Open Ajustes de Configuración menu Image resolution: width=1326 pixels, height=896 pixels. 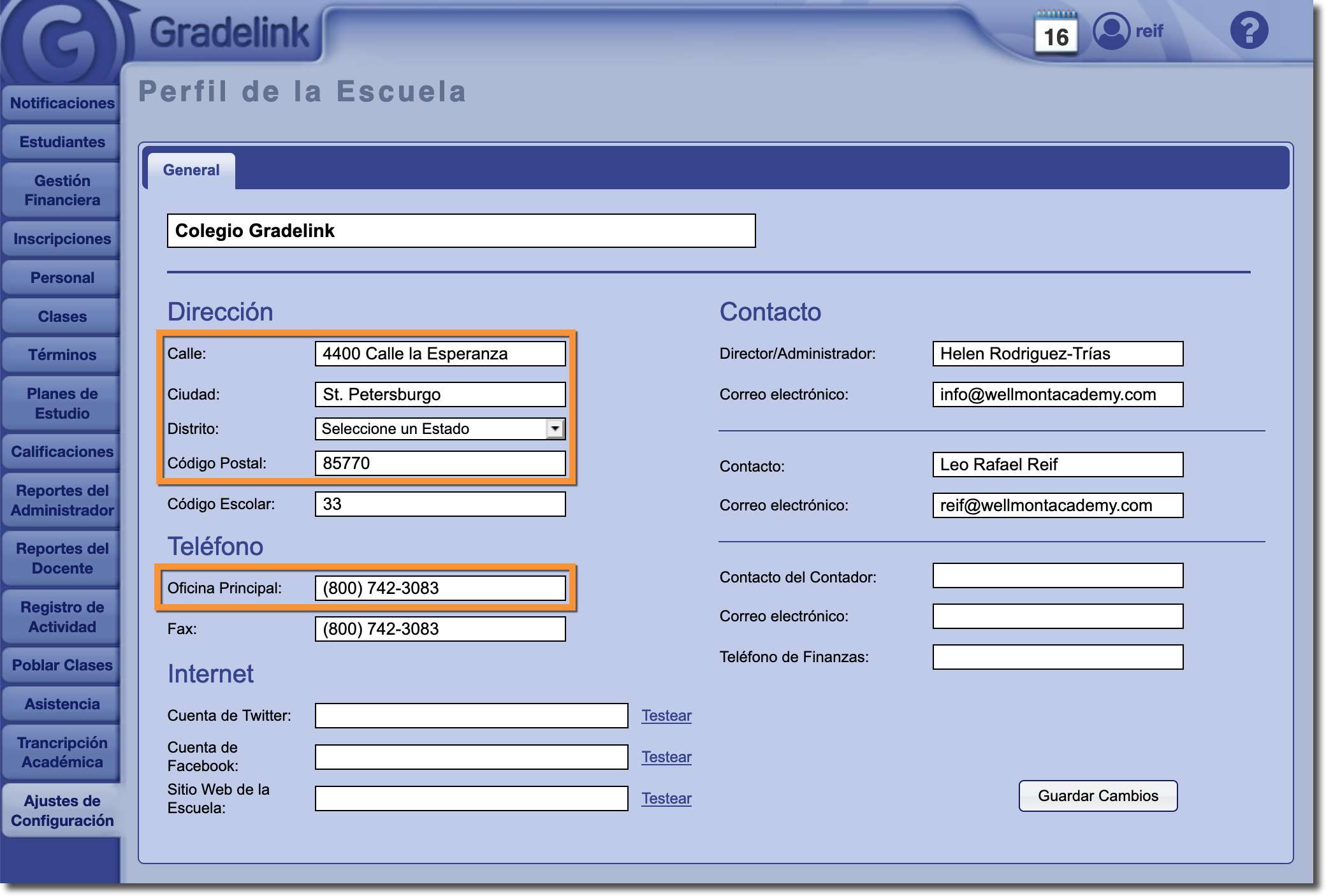coord(62,811)
